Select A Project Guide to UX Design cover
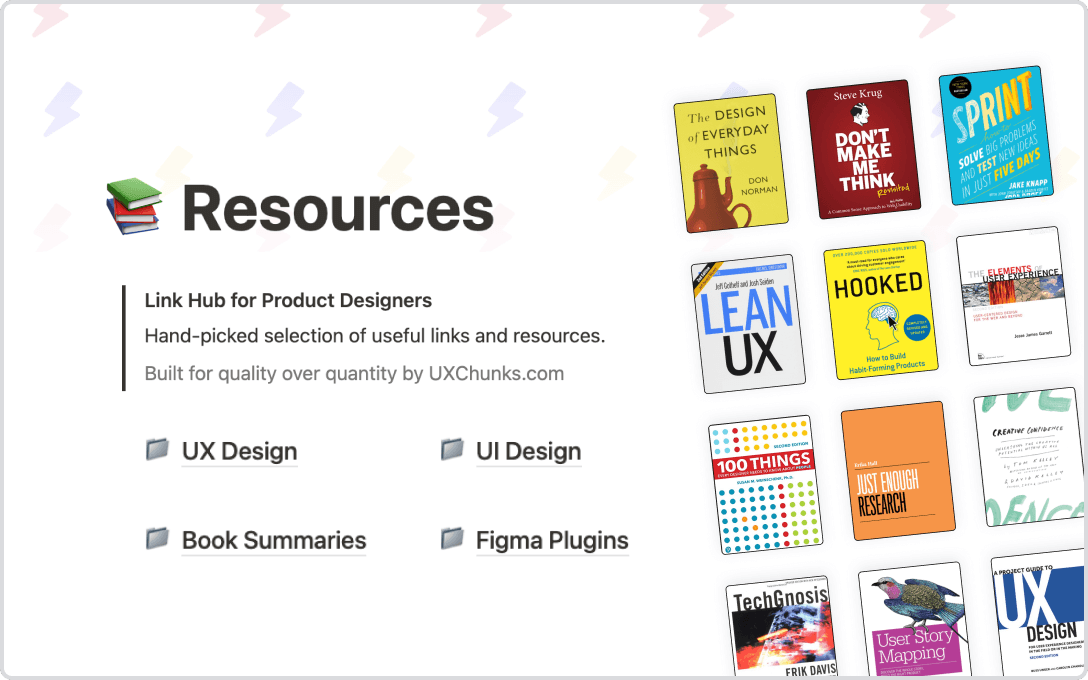Image resolution: width=1088 pixels, height=680 pixels. coord(1038,612)
